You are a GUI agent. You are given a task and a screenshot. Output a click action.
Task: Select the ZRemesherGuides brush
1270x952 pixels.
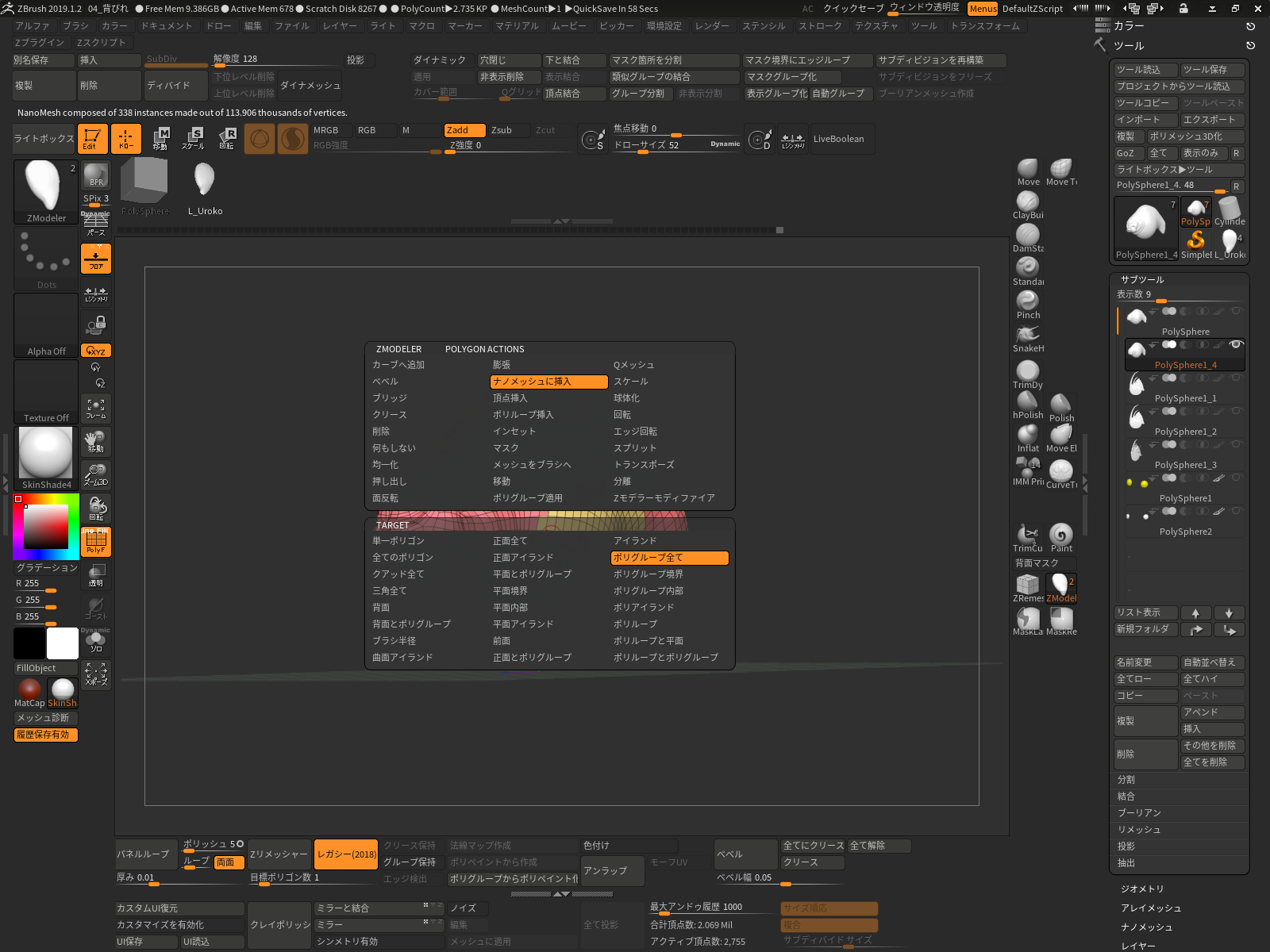pos(1028,589)
